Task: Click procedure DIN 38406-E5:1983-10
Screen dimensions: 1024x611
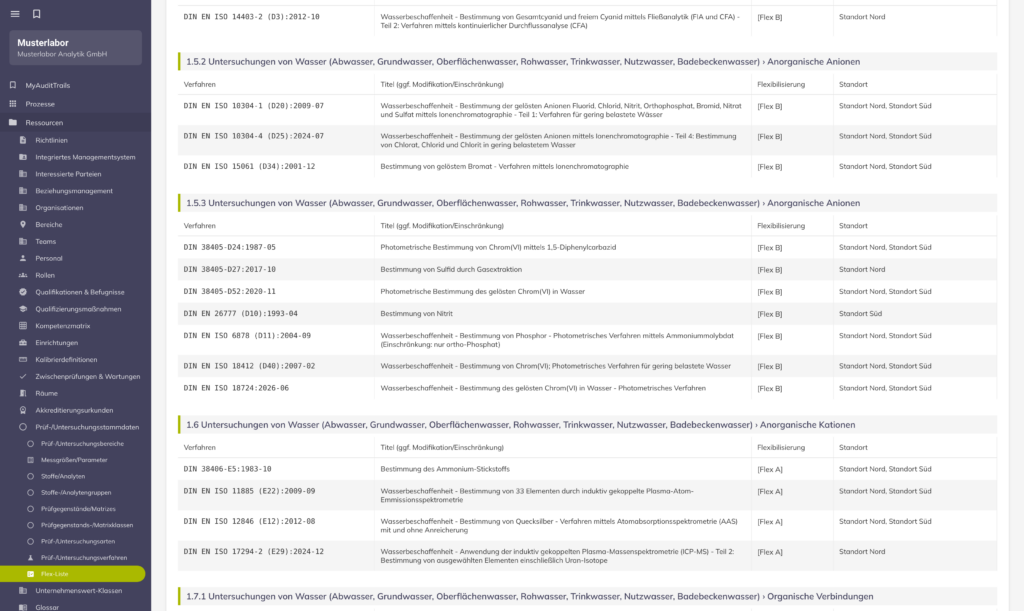Action: click(227, 469)
